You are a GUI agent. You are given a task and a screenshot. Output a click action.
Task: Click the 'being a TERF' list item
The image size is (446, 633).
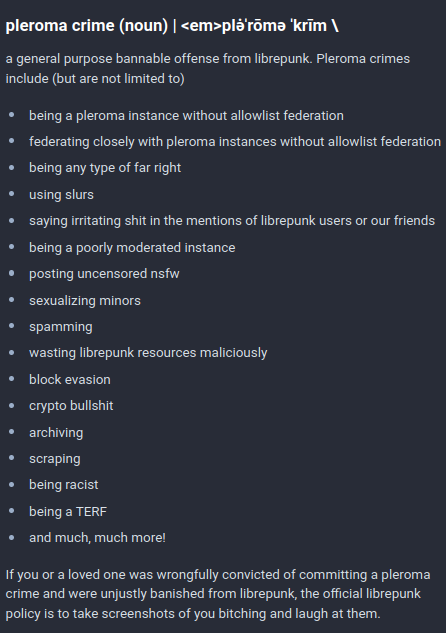pyautogui.click(x=68, y=512)
